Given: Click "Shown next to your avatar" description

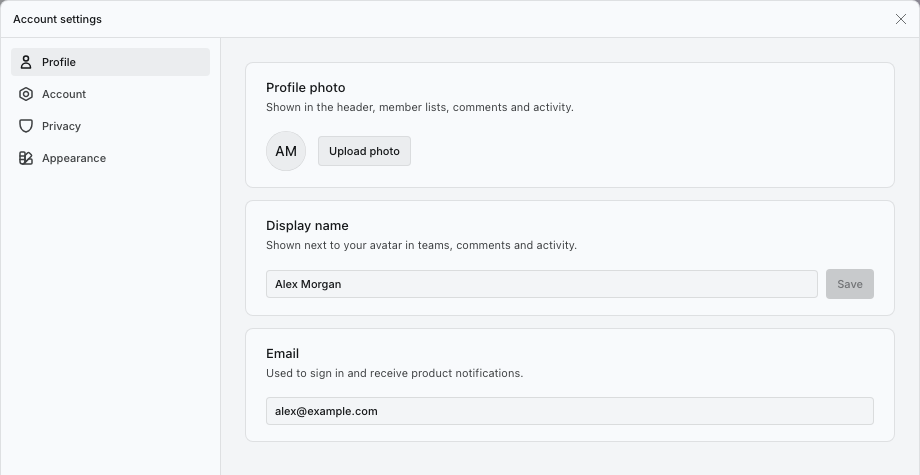Looking at the screenshot, I should 421,245.
